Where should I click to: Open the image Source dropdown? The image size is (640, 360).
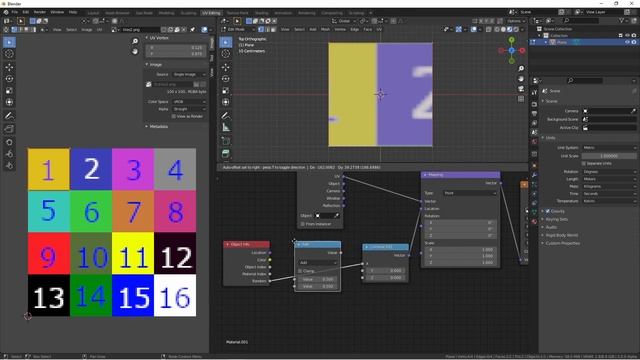pyautogui.click(x=189, y=74)
